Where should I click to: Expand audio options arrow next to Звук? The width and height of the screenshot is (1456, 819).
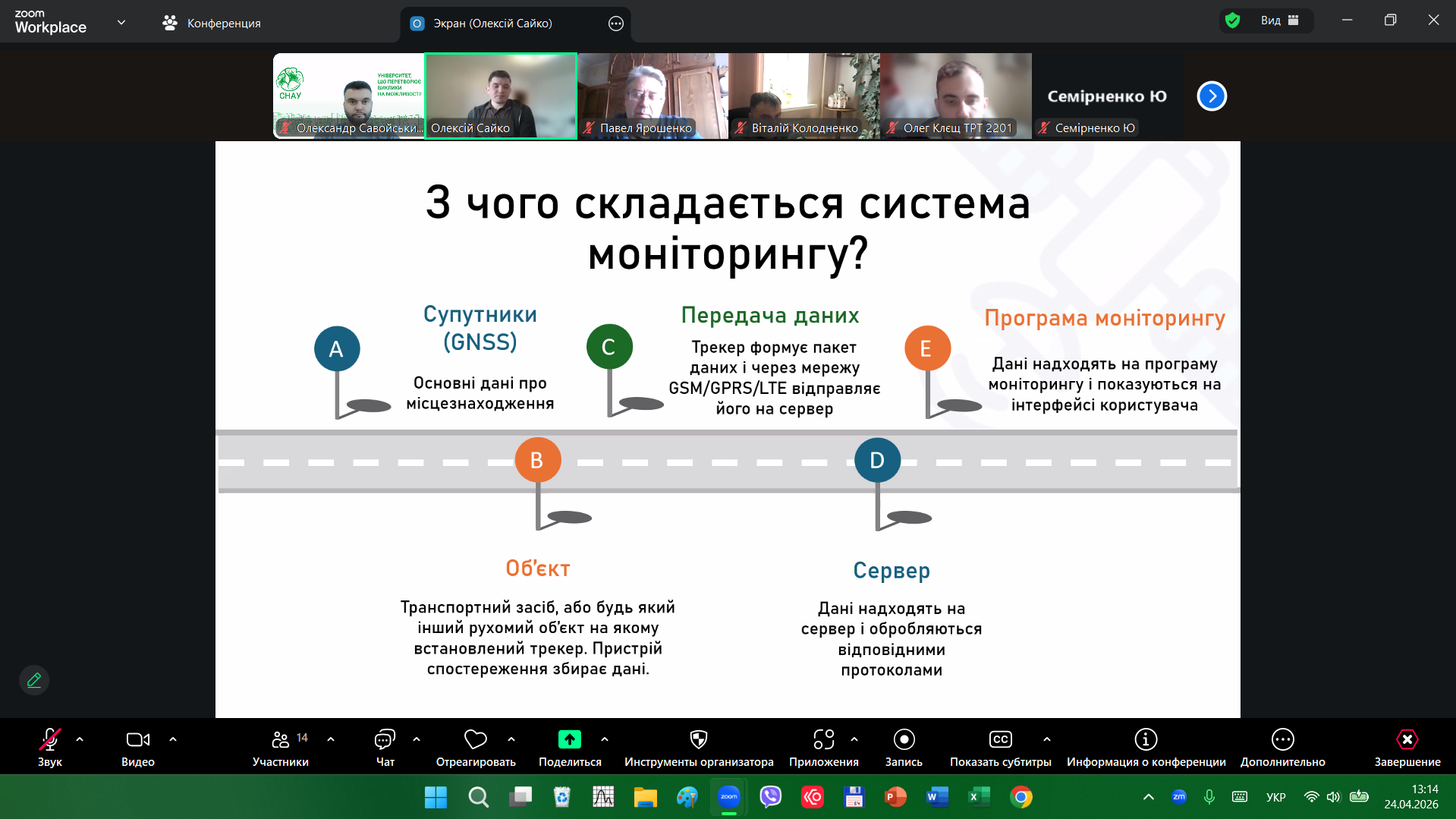coord(80,739)
